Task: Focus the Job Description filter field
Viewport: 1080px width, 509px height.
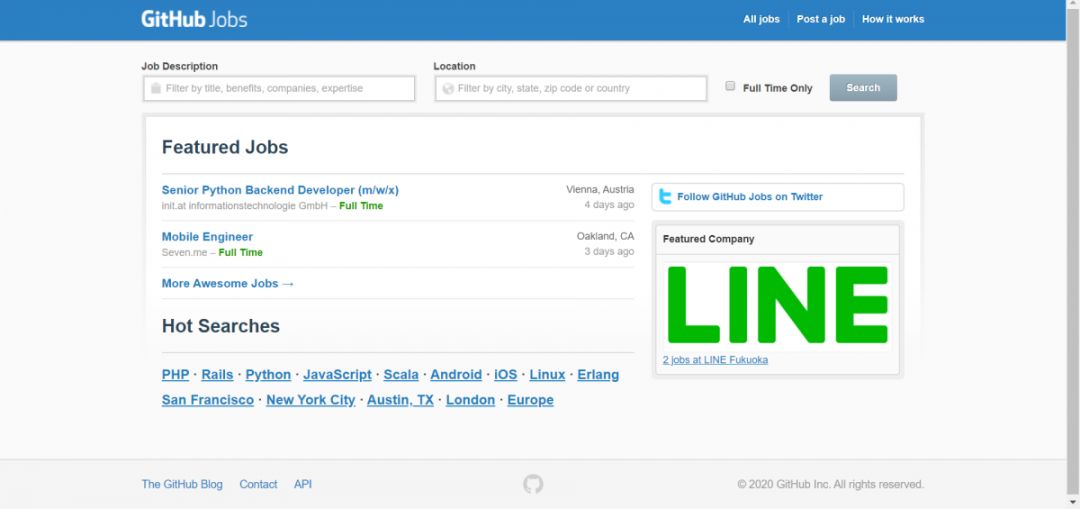Action: pos(279,88)
